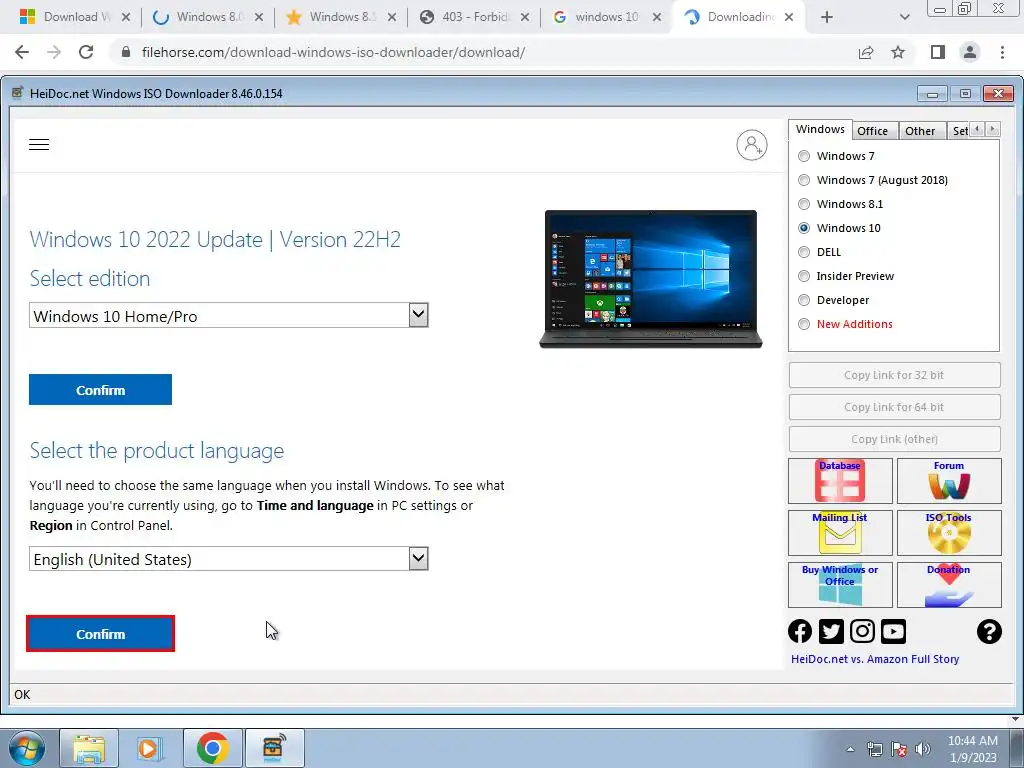This screenshot has height=768, width=1024.
Task: Switch to the Google windows 10 tab
Action: point(606,17)
